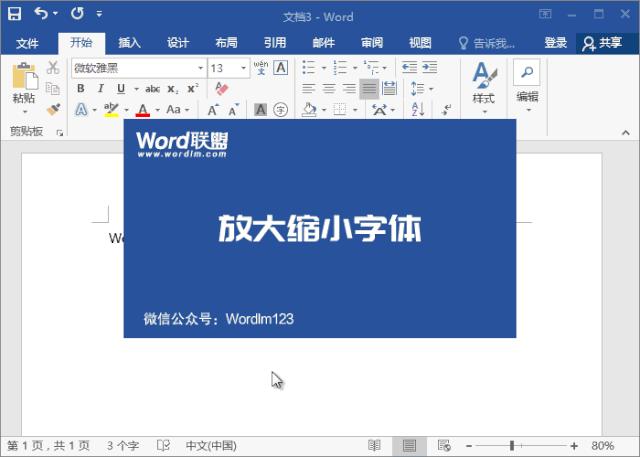Apply borders grid icon
The image size is (640, 457).
coord(340,109)
